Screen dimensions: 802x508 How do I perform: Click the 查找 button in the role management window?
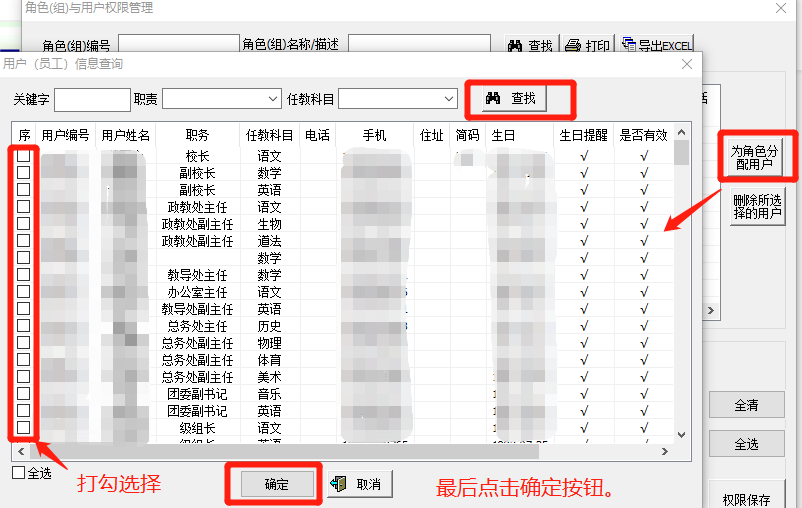(531, 45)
